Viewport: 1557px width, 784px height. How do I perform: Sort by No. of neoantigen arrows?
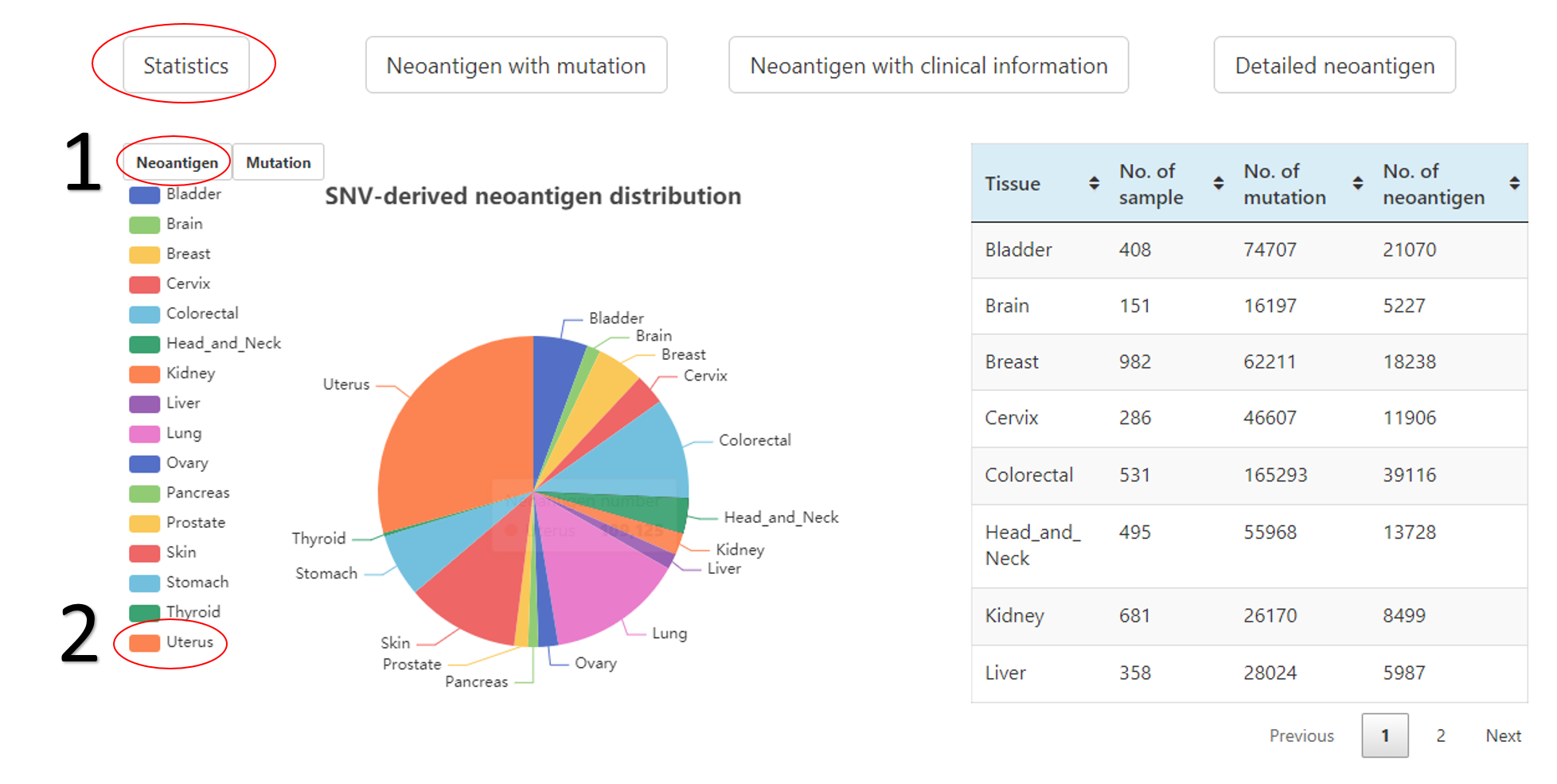(1514, 184)
